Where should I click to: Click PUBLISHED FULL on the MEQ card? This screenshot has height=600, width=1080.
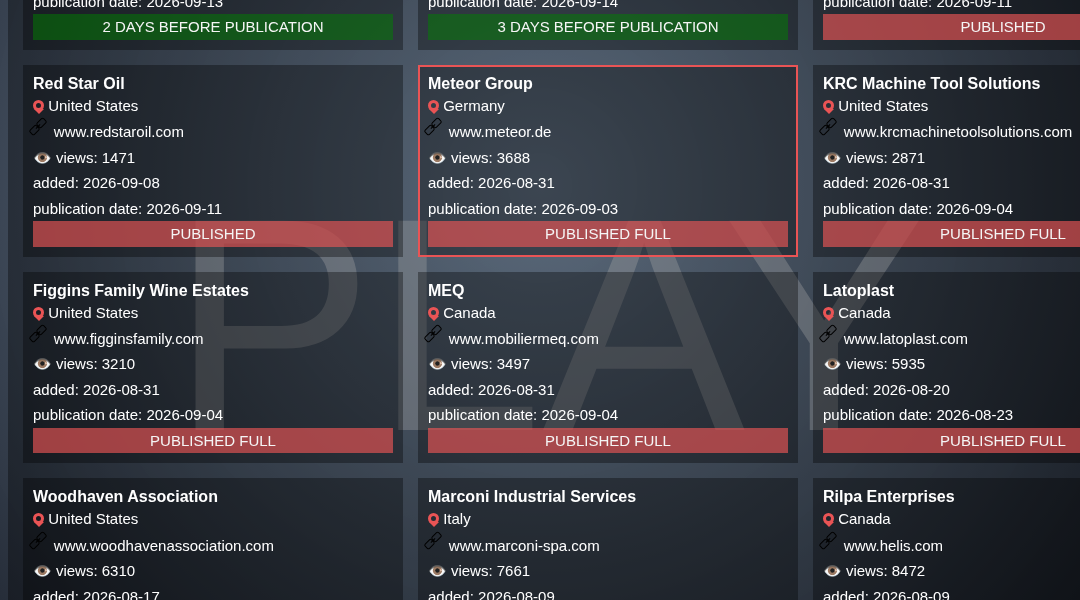pyautogui.click(x=608, y=441)
